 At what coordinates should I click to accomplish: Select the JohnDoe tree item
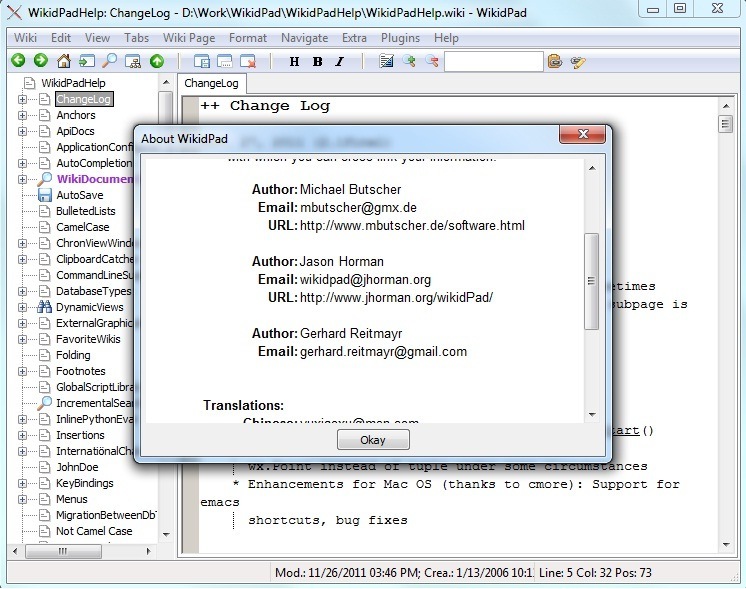77,467
